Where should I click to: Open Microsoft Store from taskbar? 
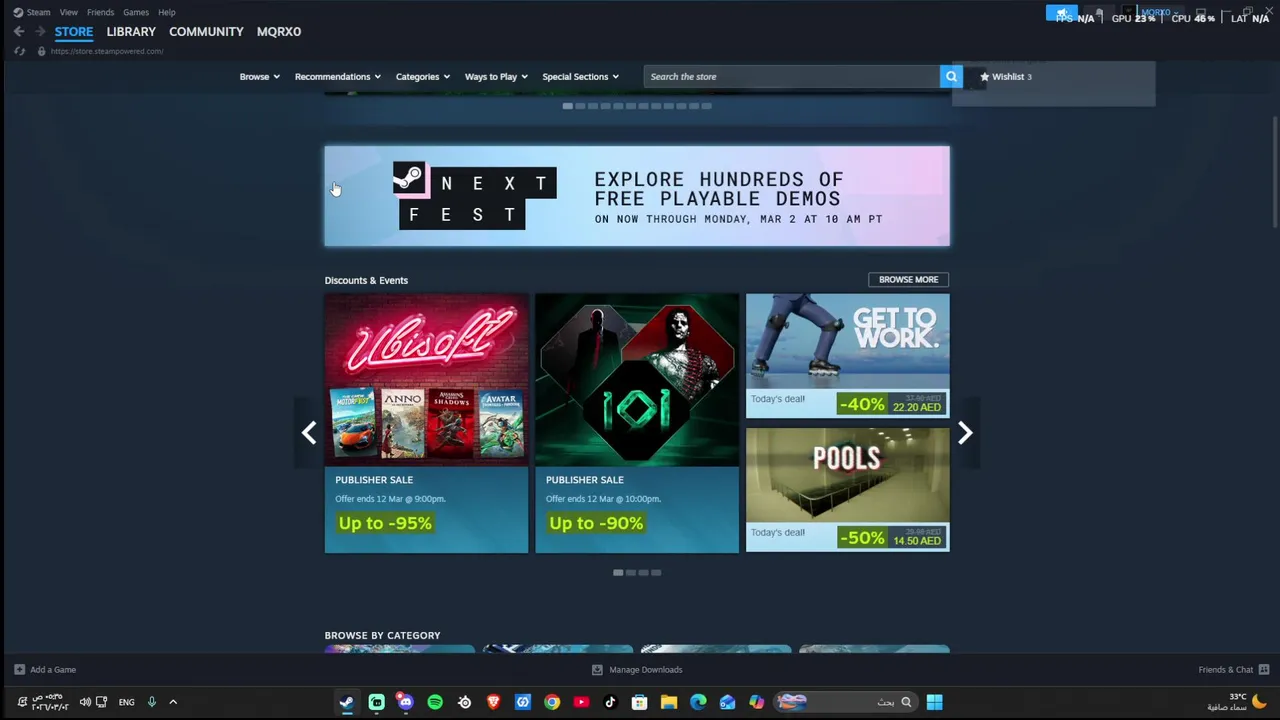coord(640,702)
